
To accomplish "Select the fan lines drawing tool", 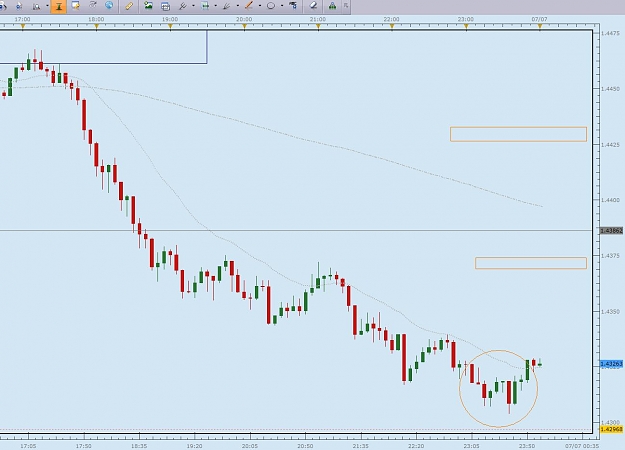I will (227, 6).
